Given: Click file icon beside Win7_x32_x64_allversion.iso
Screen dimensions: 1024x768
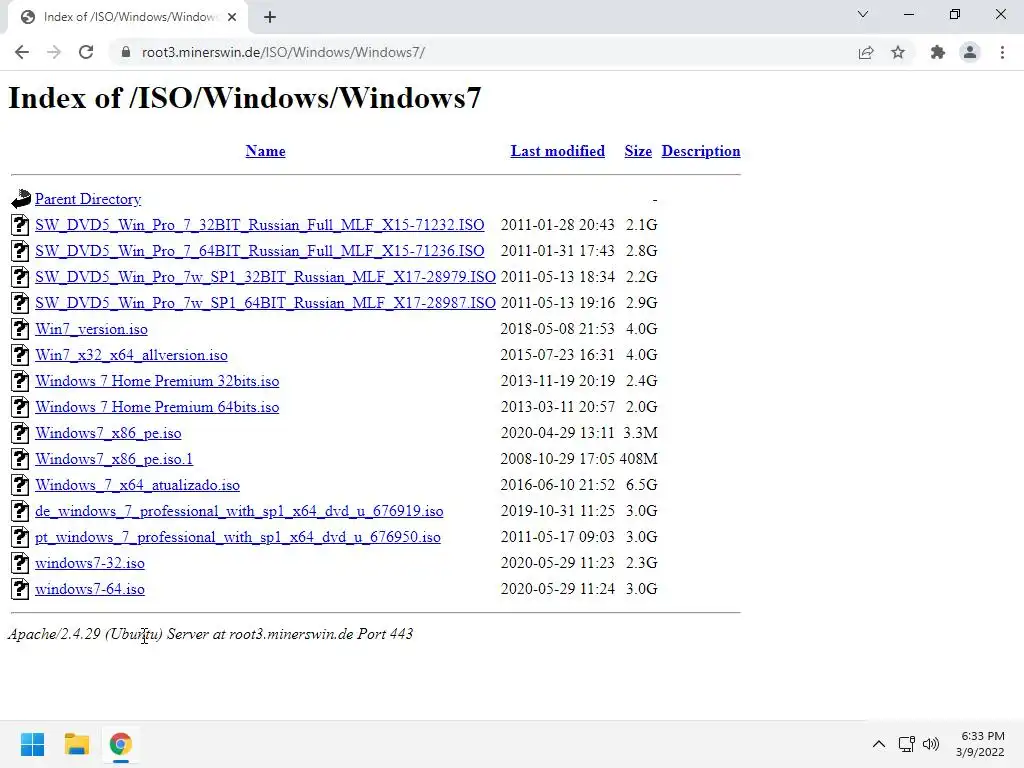Looking at the screenshot, I should click(x=20, y=355).
